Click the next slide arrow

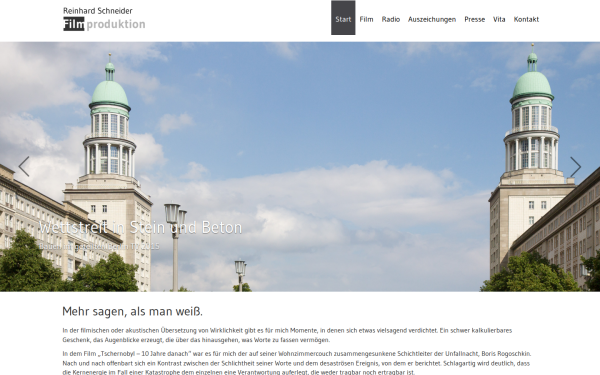pos(576,166)
